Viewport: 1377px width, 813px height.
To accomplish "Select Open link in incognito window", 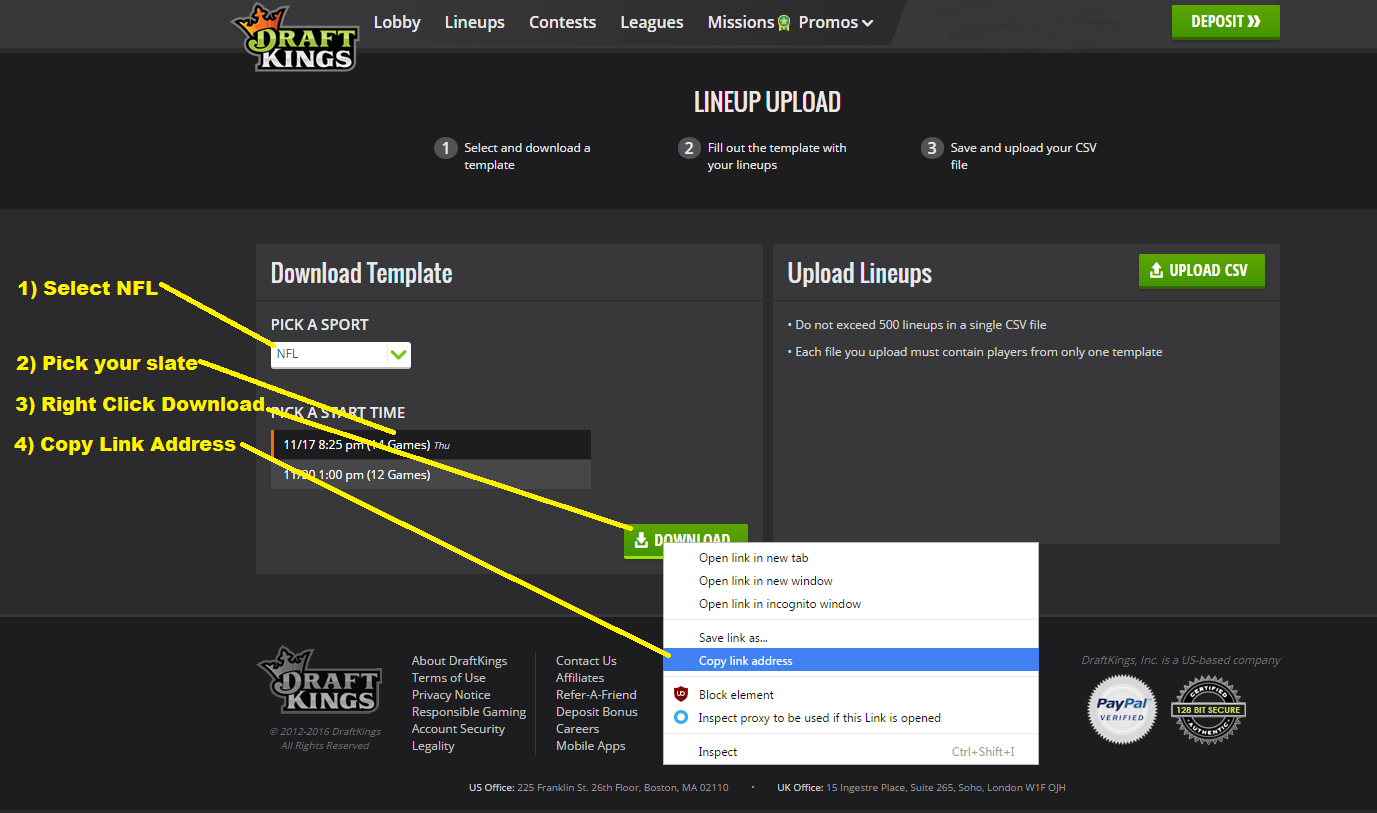I will click(780, 603).
